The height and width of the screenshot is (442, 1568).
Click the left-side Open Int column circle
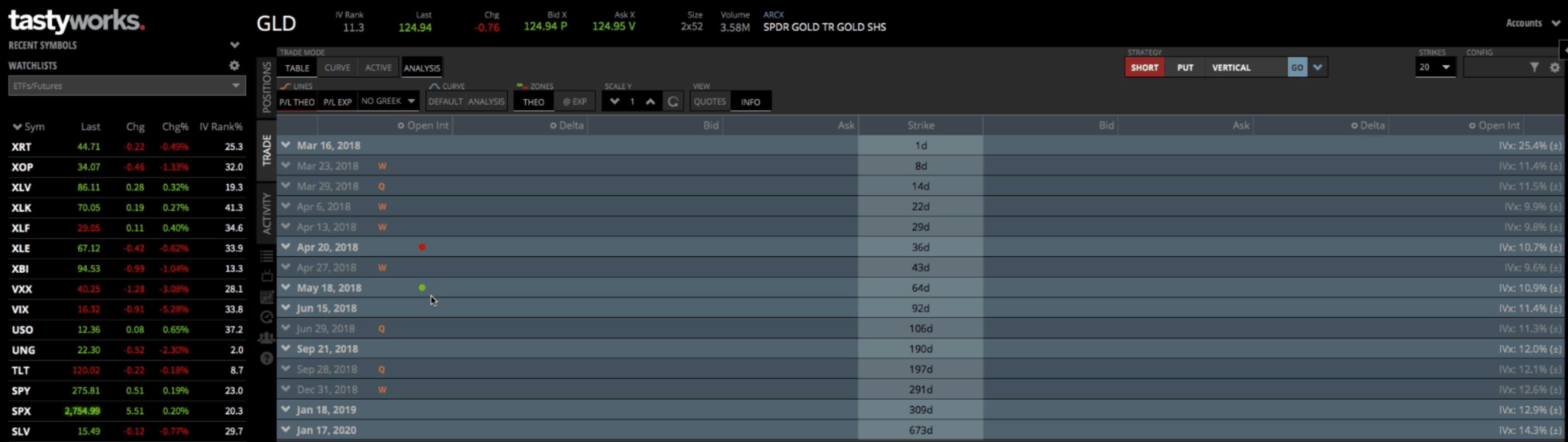[x=401, y=126]
